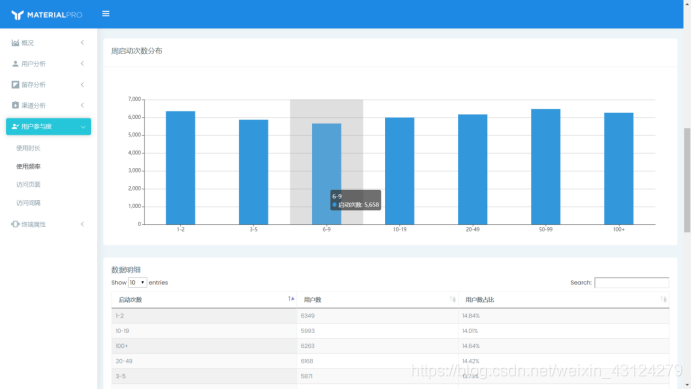Collapse the 用户参与度 section chevron
This screenshot has height=389, width=692.
pyautogui.click(x=83, y=127)
